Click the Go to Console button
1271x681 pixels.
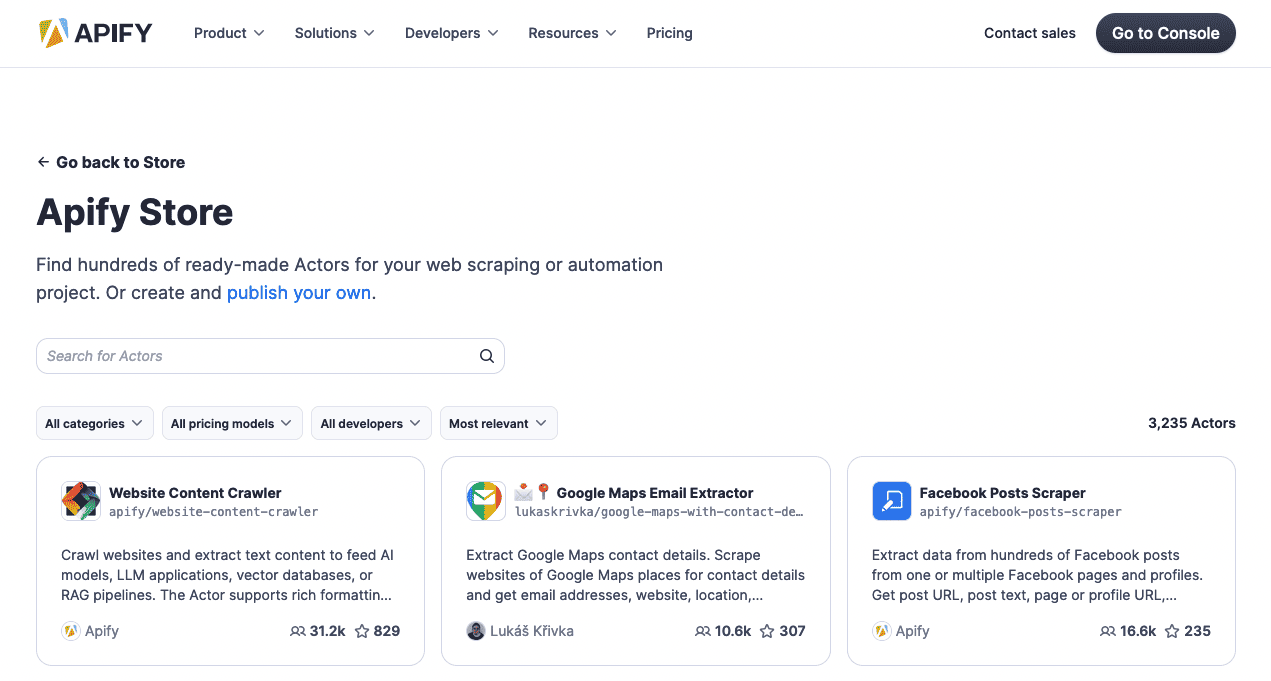pos(1165,33)
